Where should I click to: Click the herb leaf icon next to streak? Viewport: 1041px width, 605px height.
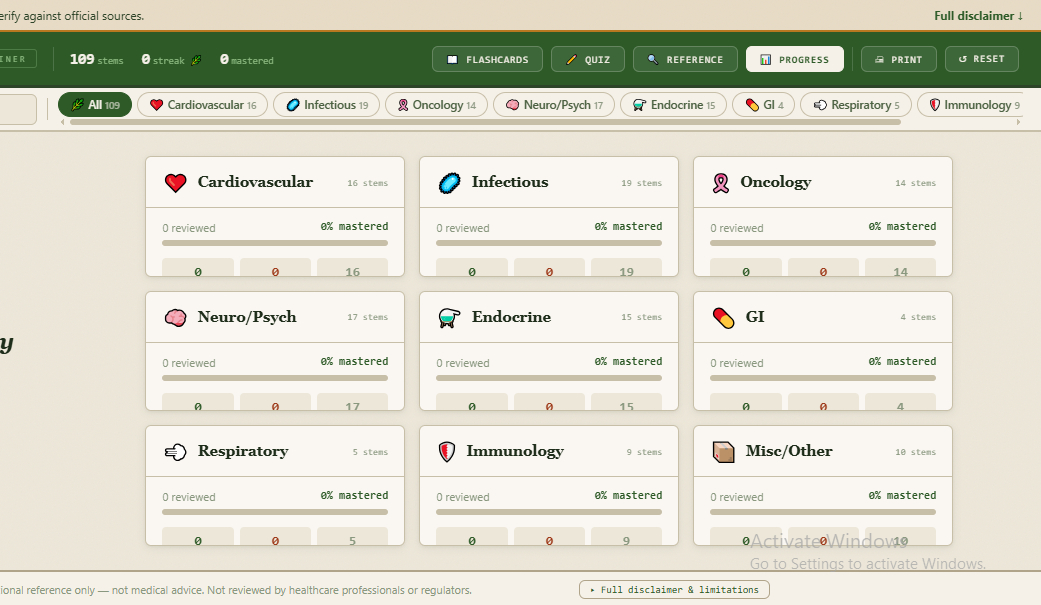point(196,60)
